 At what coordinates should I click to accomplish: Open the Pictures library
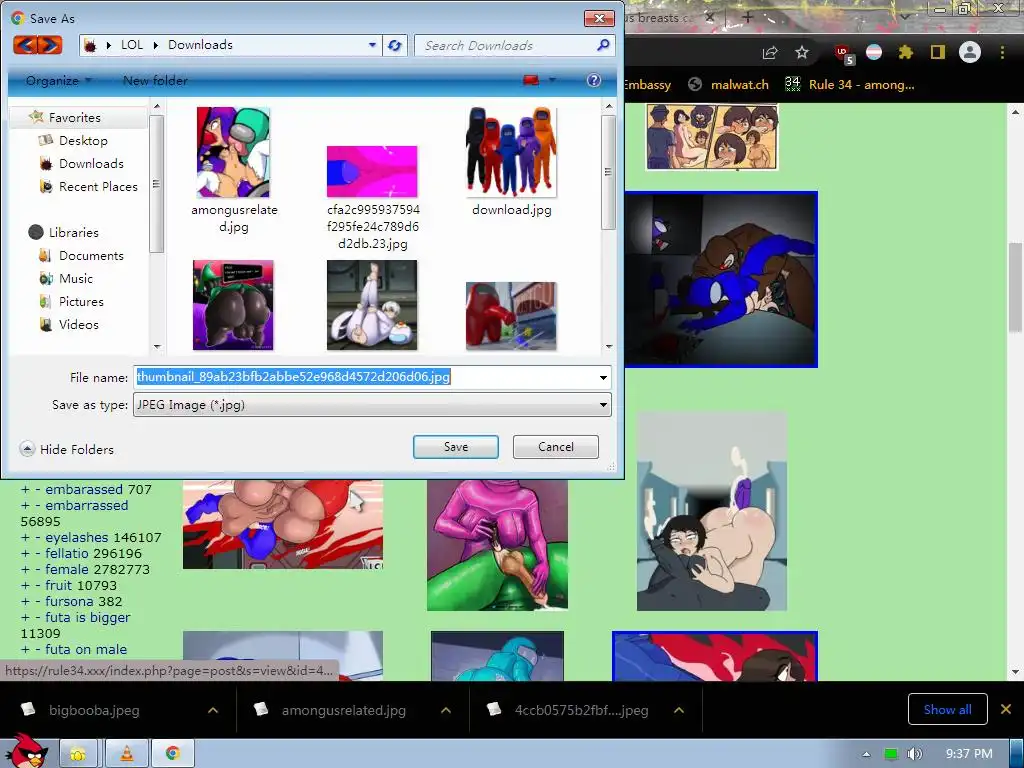pos(81,302)
